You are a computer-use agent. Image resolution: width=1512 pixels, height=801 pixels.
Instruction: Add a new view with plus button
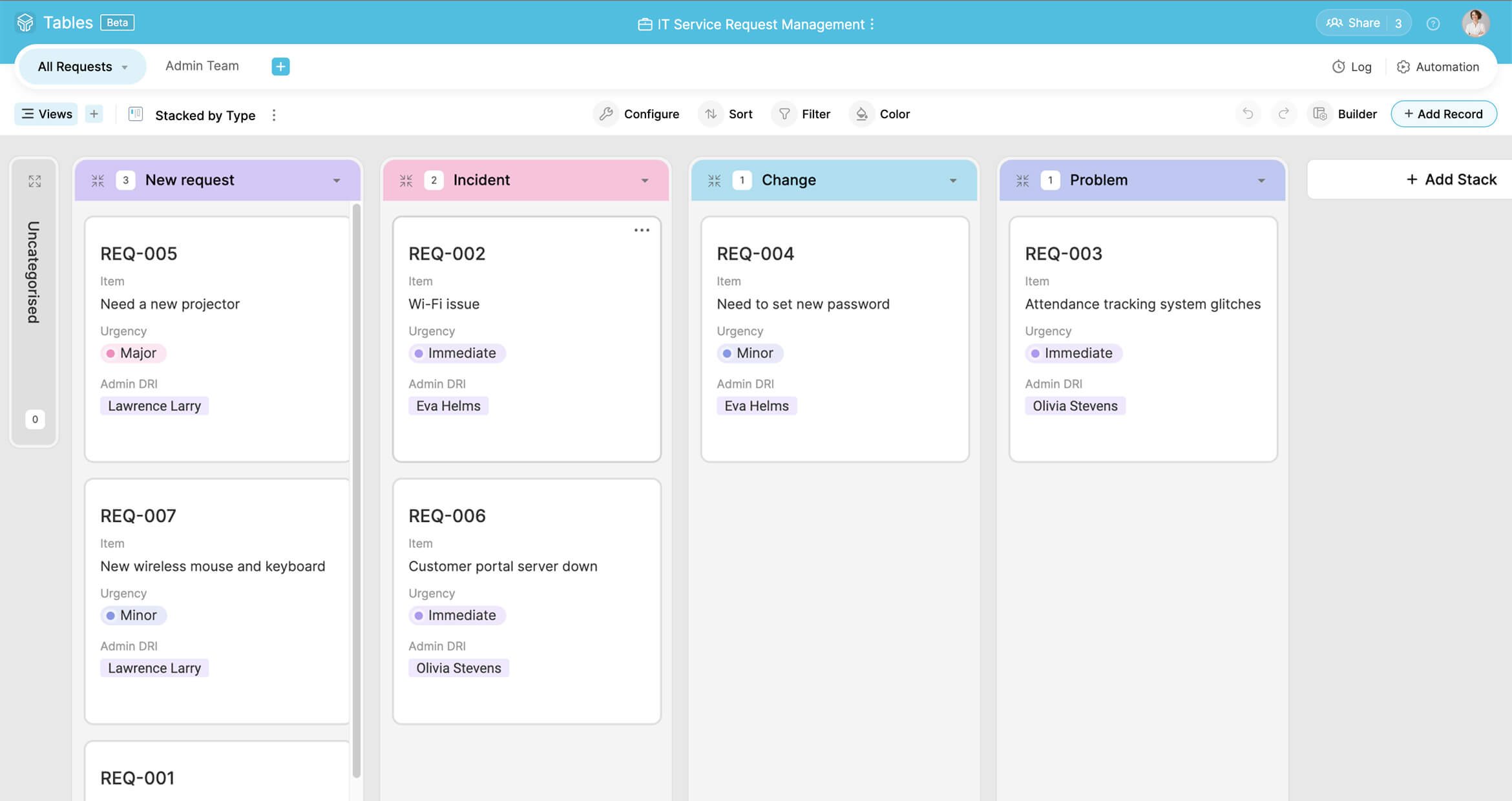(x=94, y=114)
